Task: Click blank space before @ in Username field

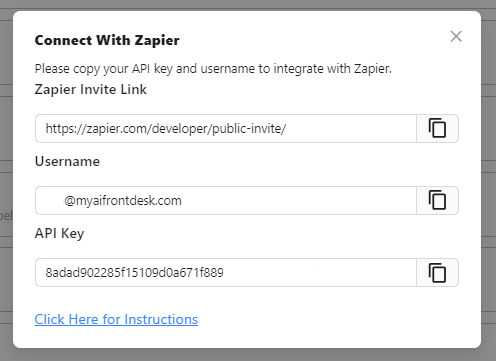Action: pos(53,201)
